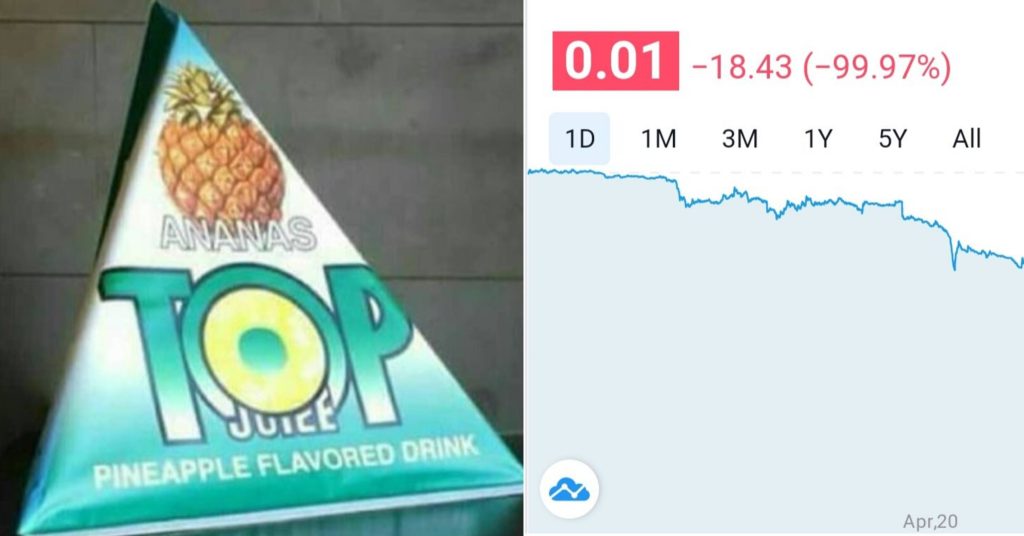
Task: Click the PINEAPPLE FLAVORED DRINK text
Action: [285, 464]
